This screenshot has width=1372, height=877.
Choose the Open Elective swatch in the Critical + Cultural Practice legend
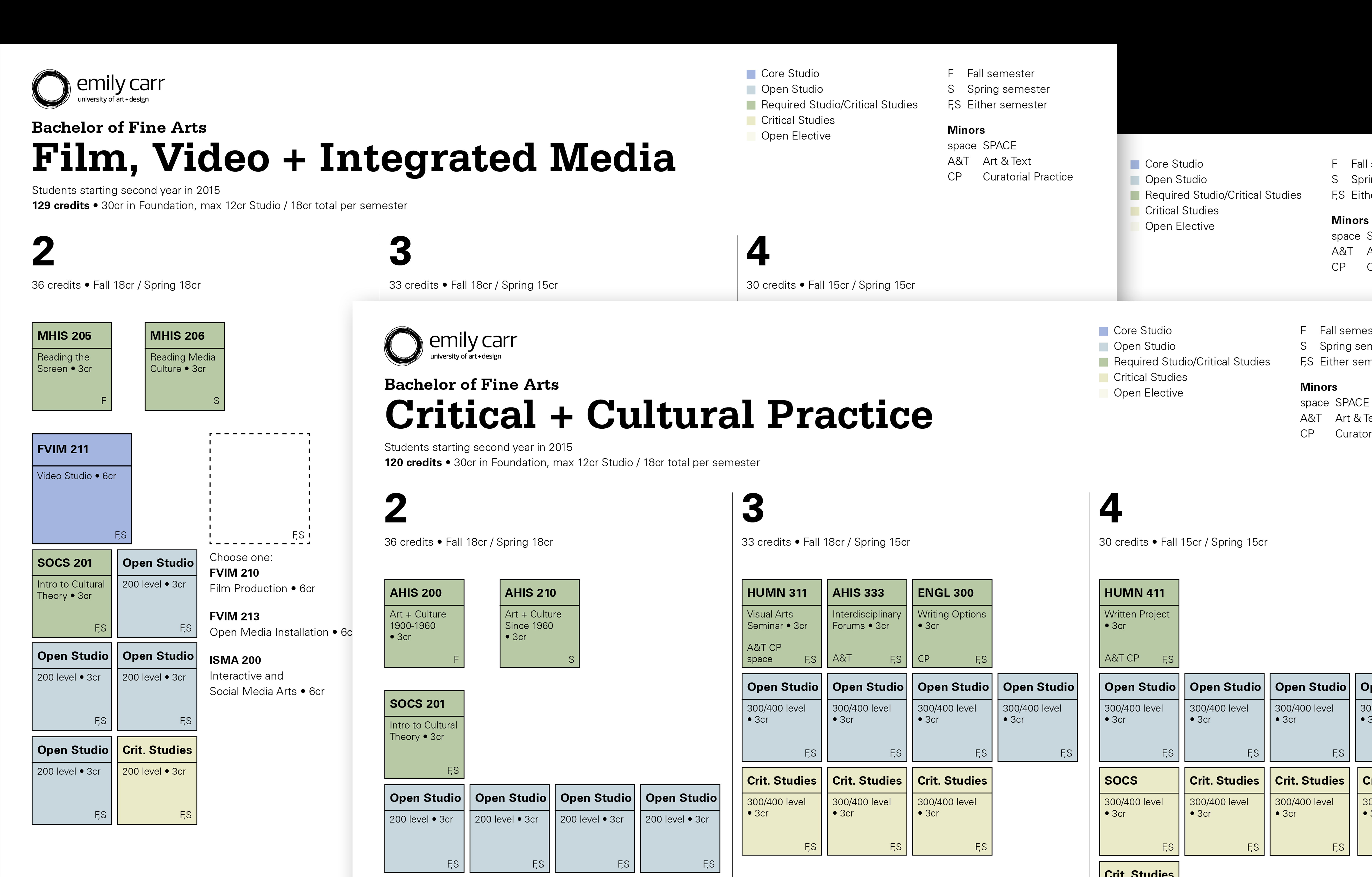tap(1104, 393)
